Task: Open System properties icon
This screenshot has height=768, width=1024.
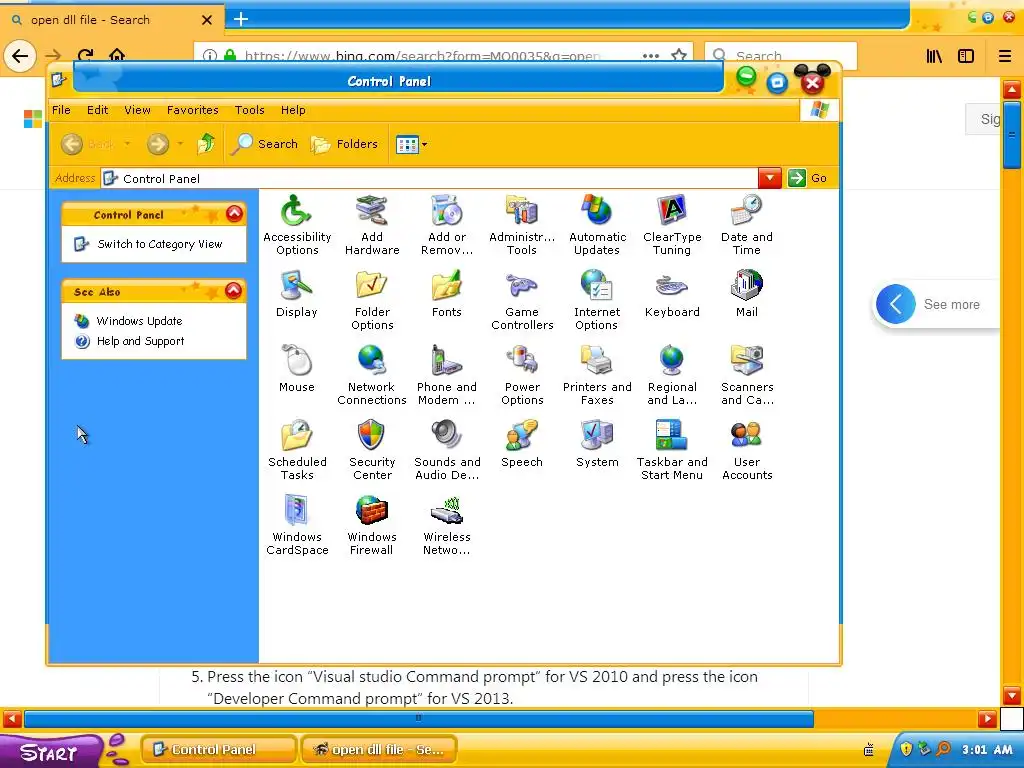Action: click(x=597, y=443)
